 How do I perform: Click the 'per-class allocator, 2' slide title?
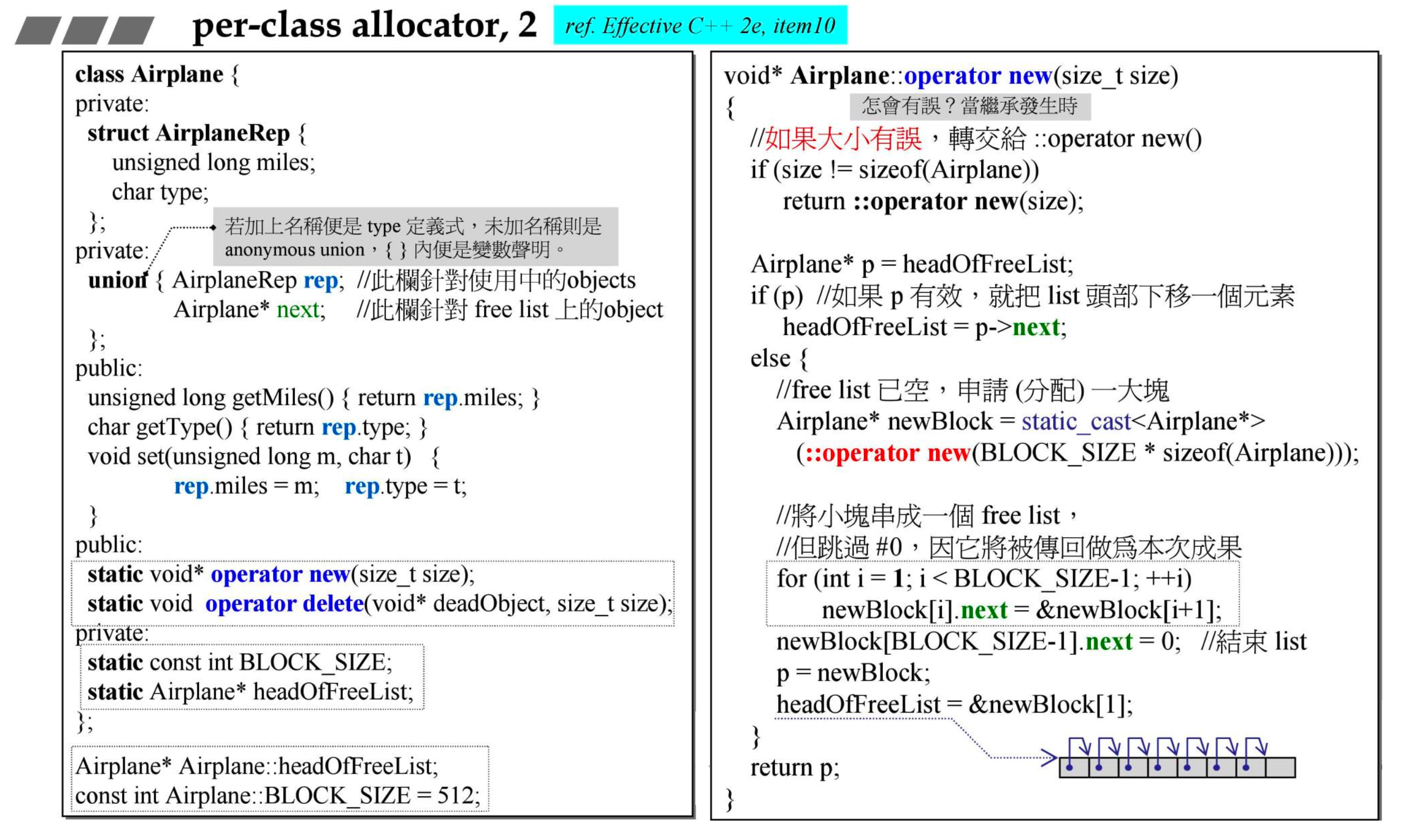[364, 25]
